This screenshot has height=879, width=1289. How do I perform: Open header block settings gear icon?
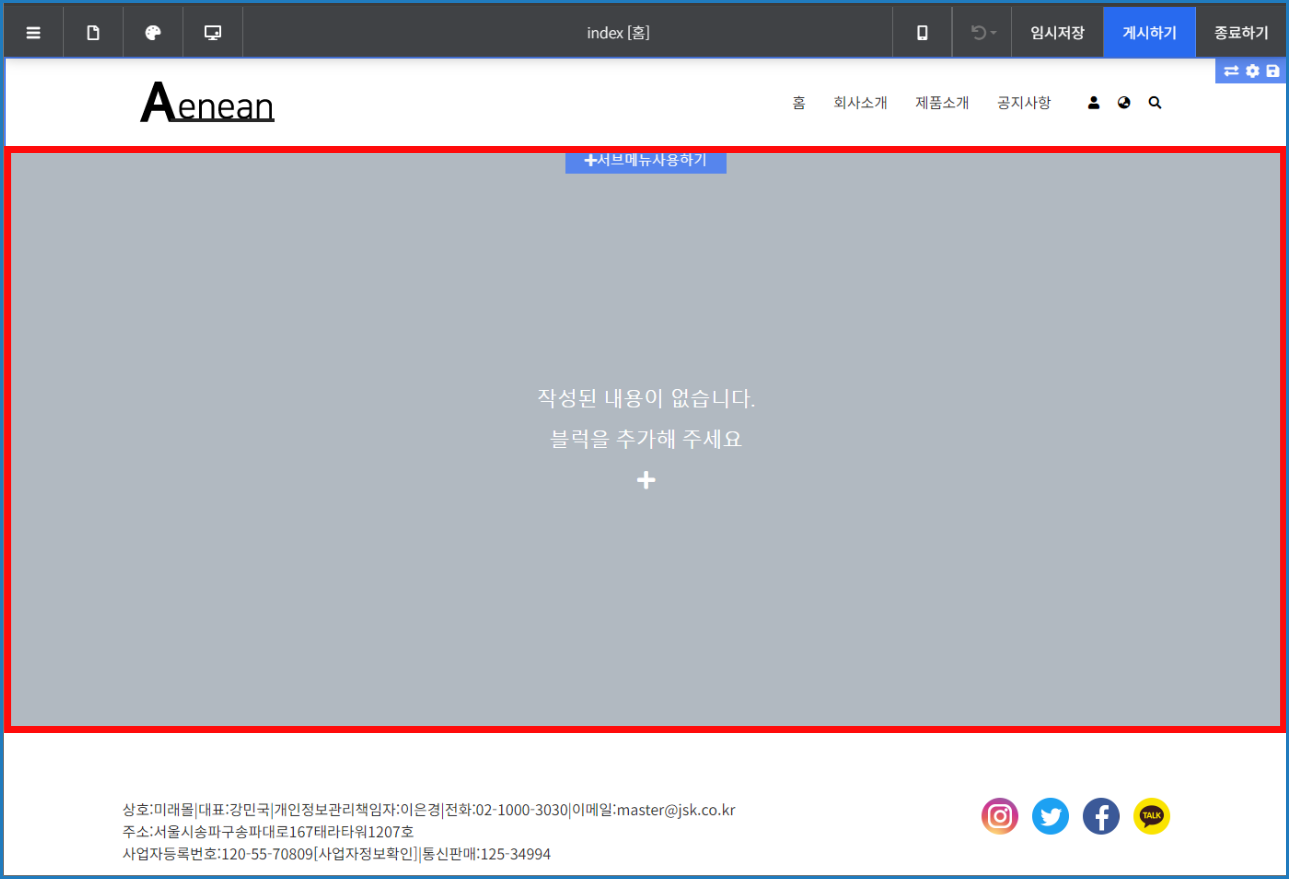click(1252, 71)
